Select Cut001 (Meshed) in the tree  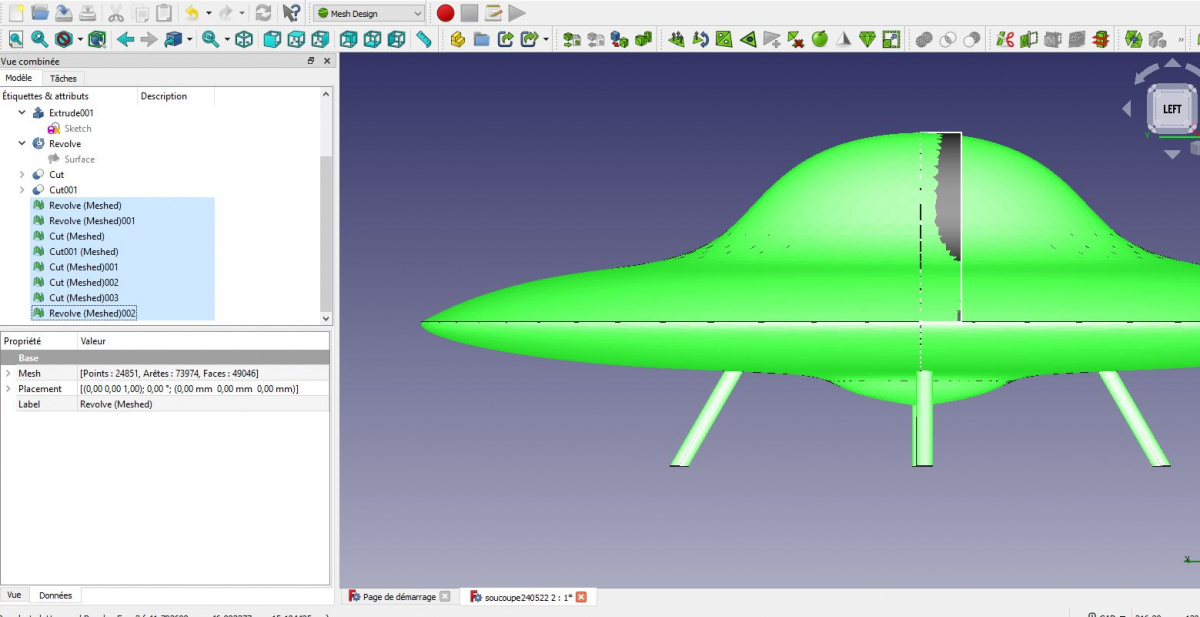83,252
